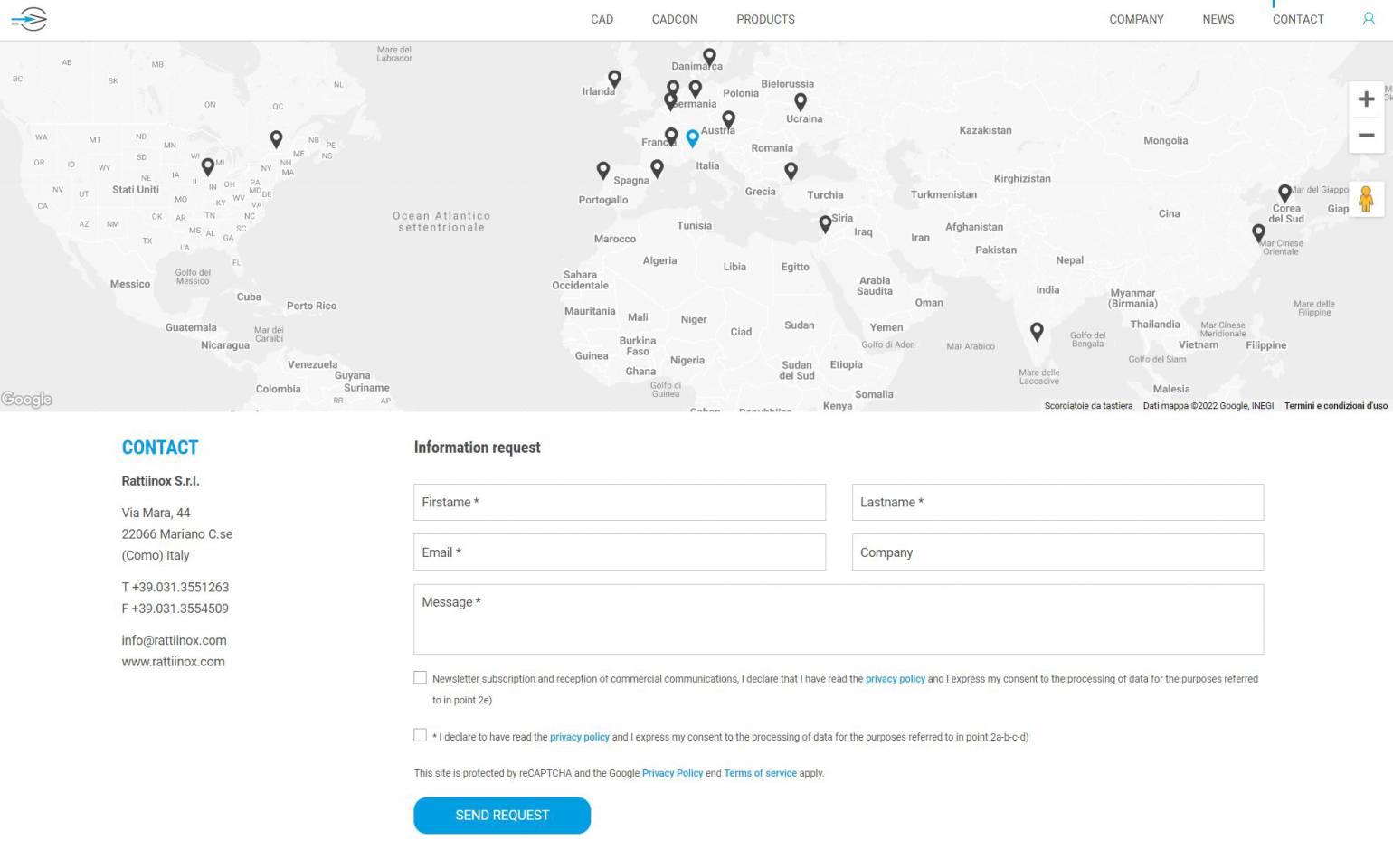
Task: Submit with the SEND REQUEST button
Action: (502, 816)
